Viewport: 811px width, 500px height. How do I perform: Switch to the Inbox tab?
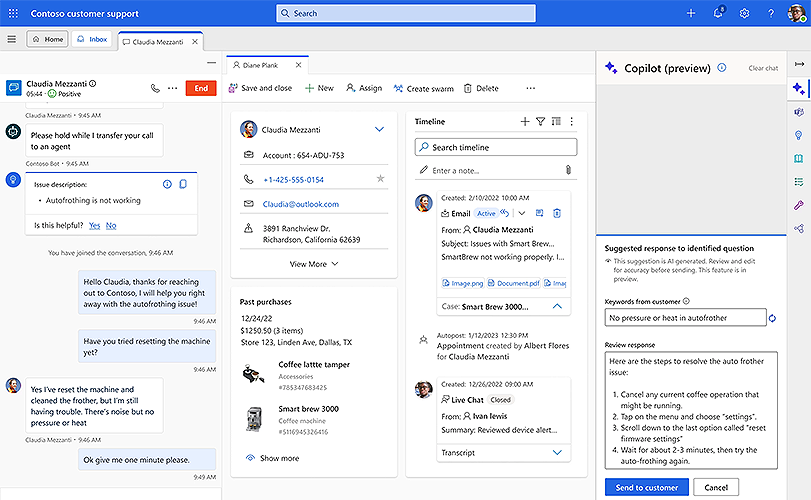pyautogui.click(x=91, y=39)
